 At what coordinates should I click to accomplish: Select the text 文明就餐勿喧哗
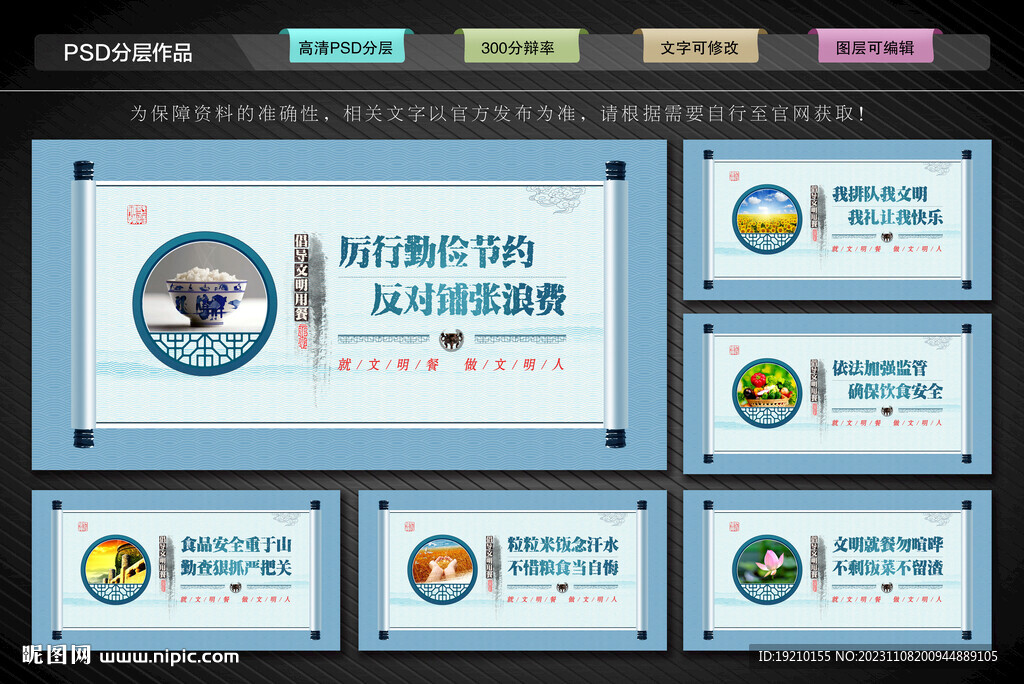pyautogui.click(x=888, y=545)
